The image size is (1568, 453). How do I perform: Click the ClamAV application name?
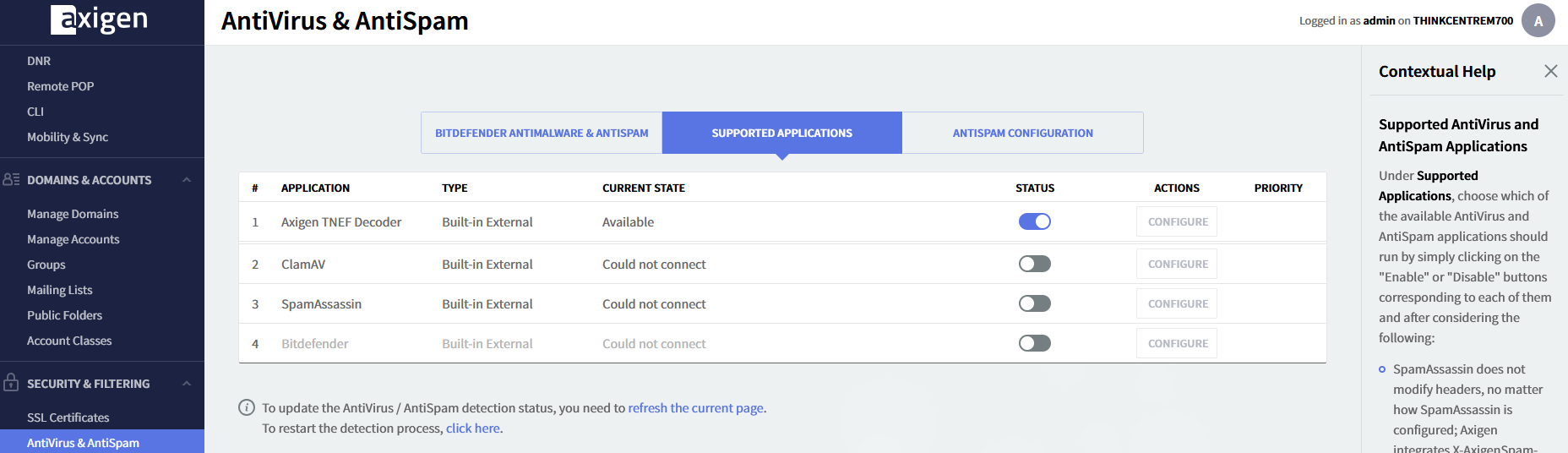[303, 264]
